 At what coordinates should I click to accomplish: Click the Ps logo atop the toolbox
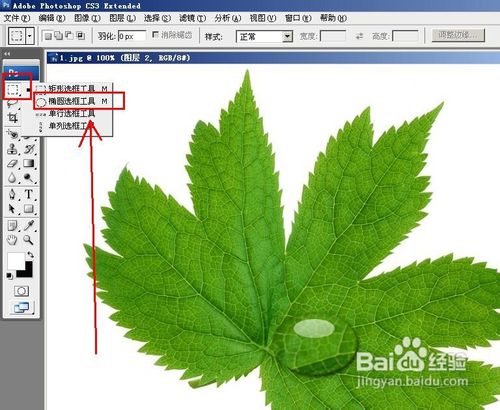(x=22, y=72)
